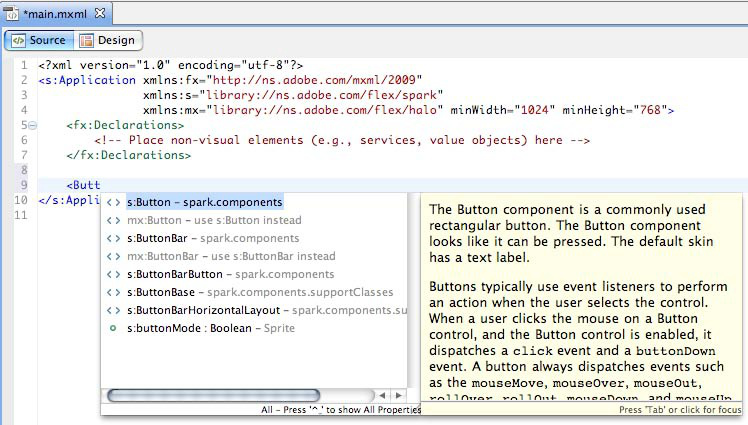Click the "Press 'Tab' or click for focus" hint

pos(679,410)
